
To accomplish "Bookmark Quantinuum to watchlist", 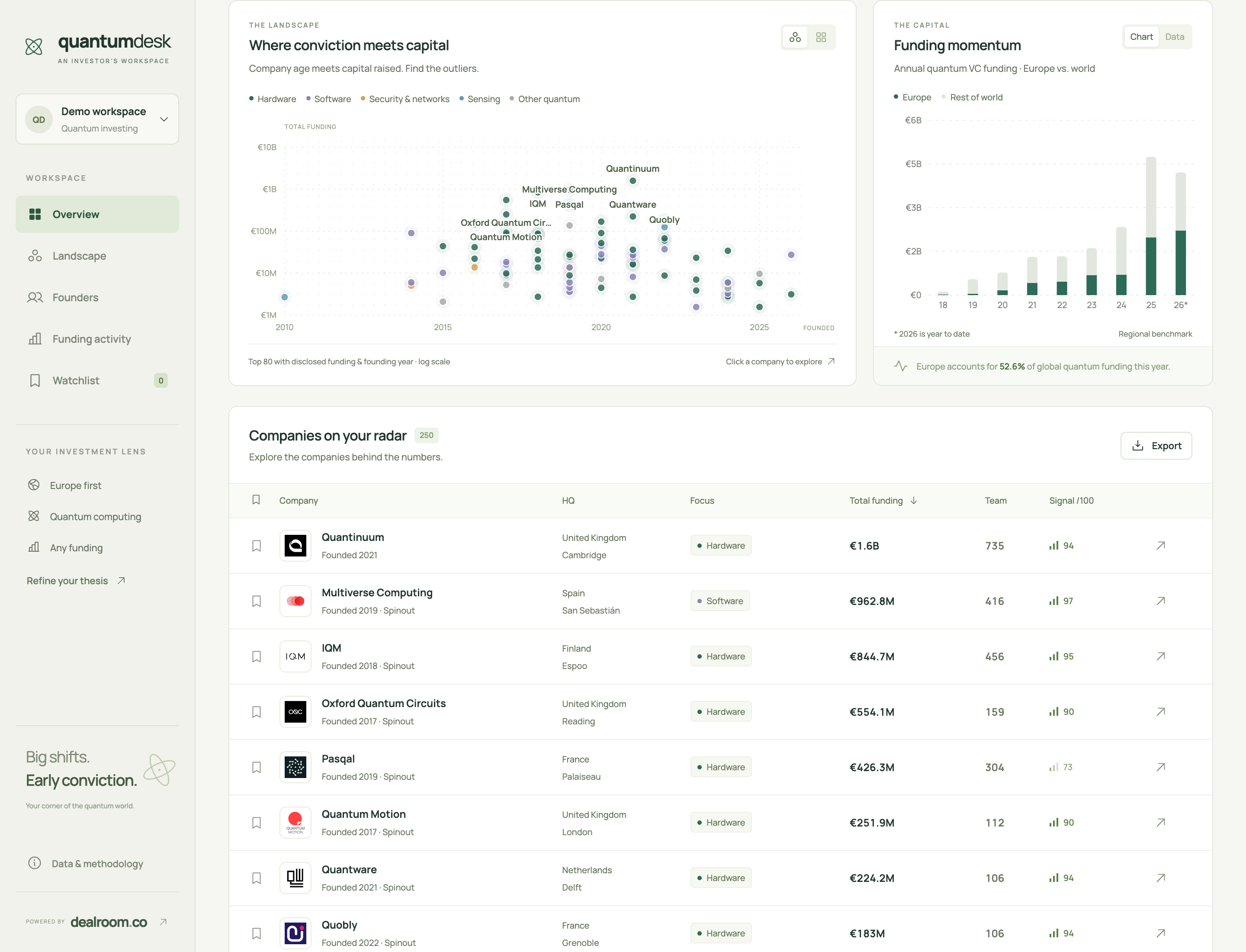I will tap(257, 546).
